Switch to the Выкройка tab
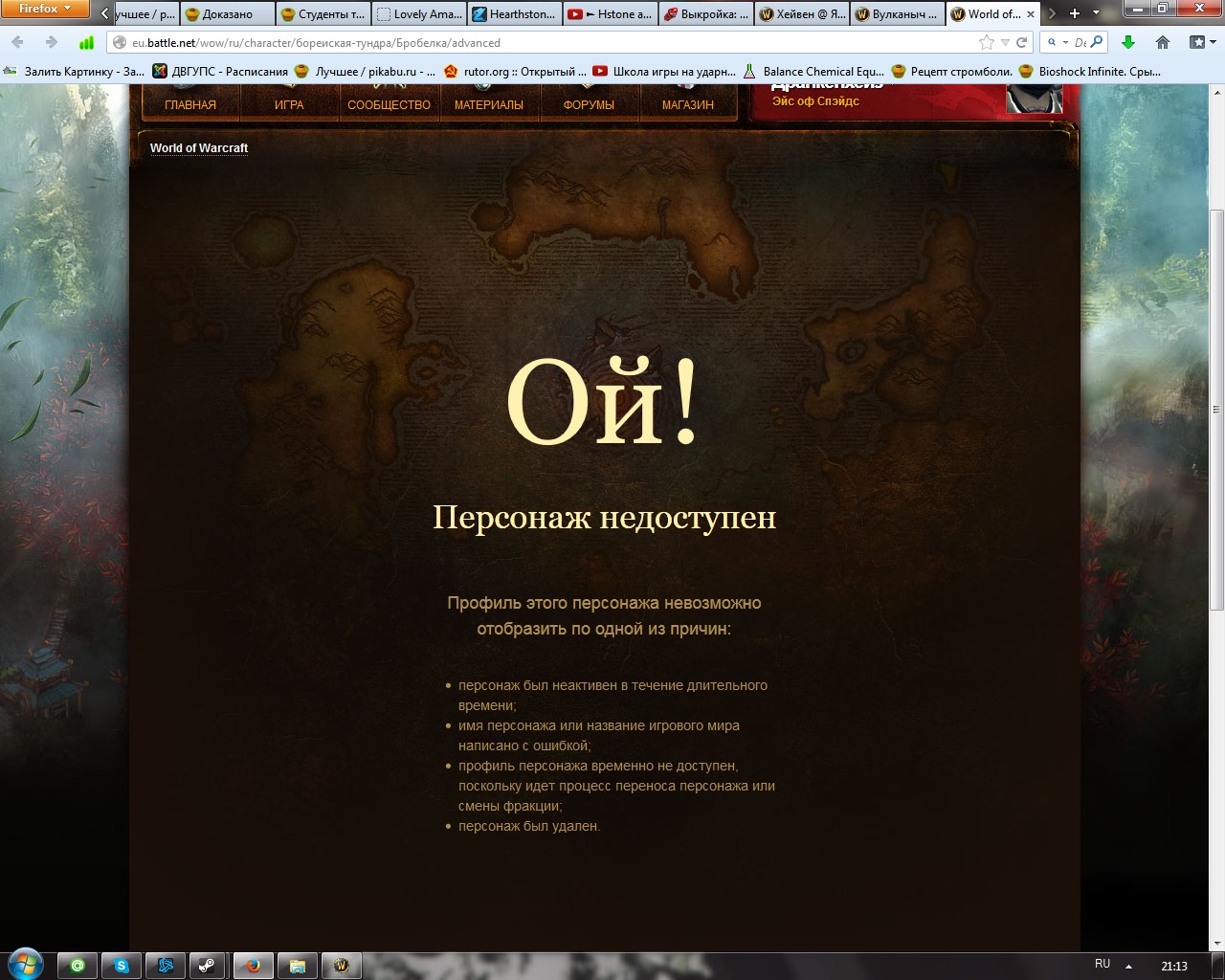 [x=705, y=14]
